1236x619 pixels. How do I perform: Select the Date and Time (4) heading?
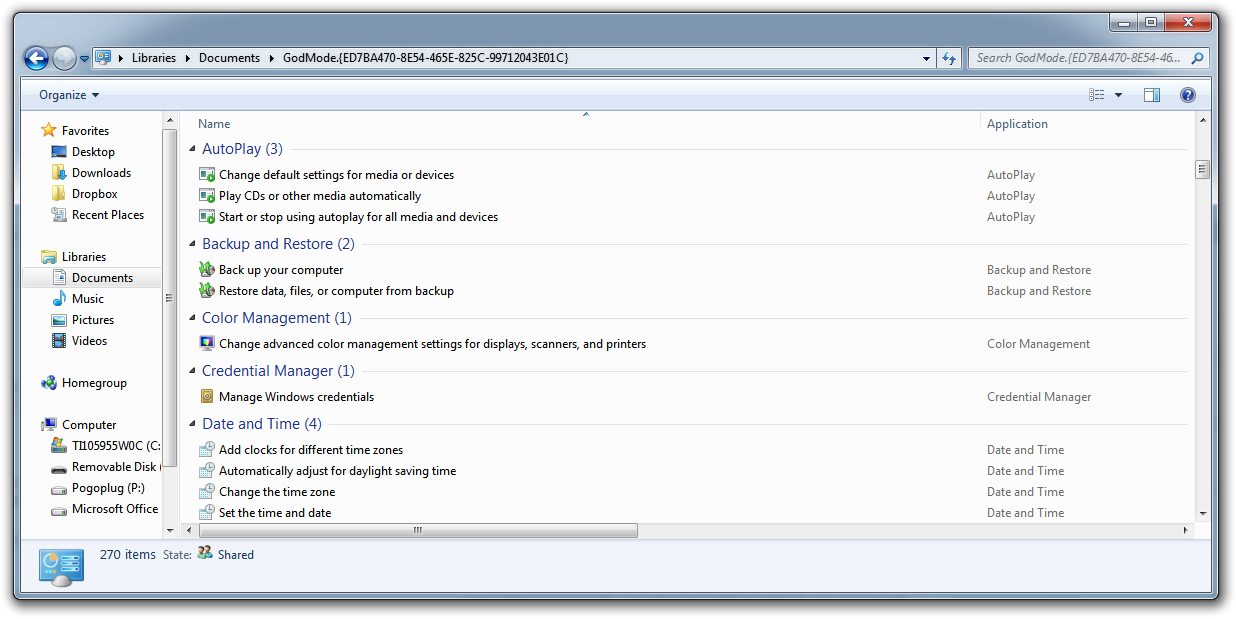262,424
